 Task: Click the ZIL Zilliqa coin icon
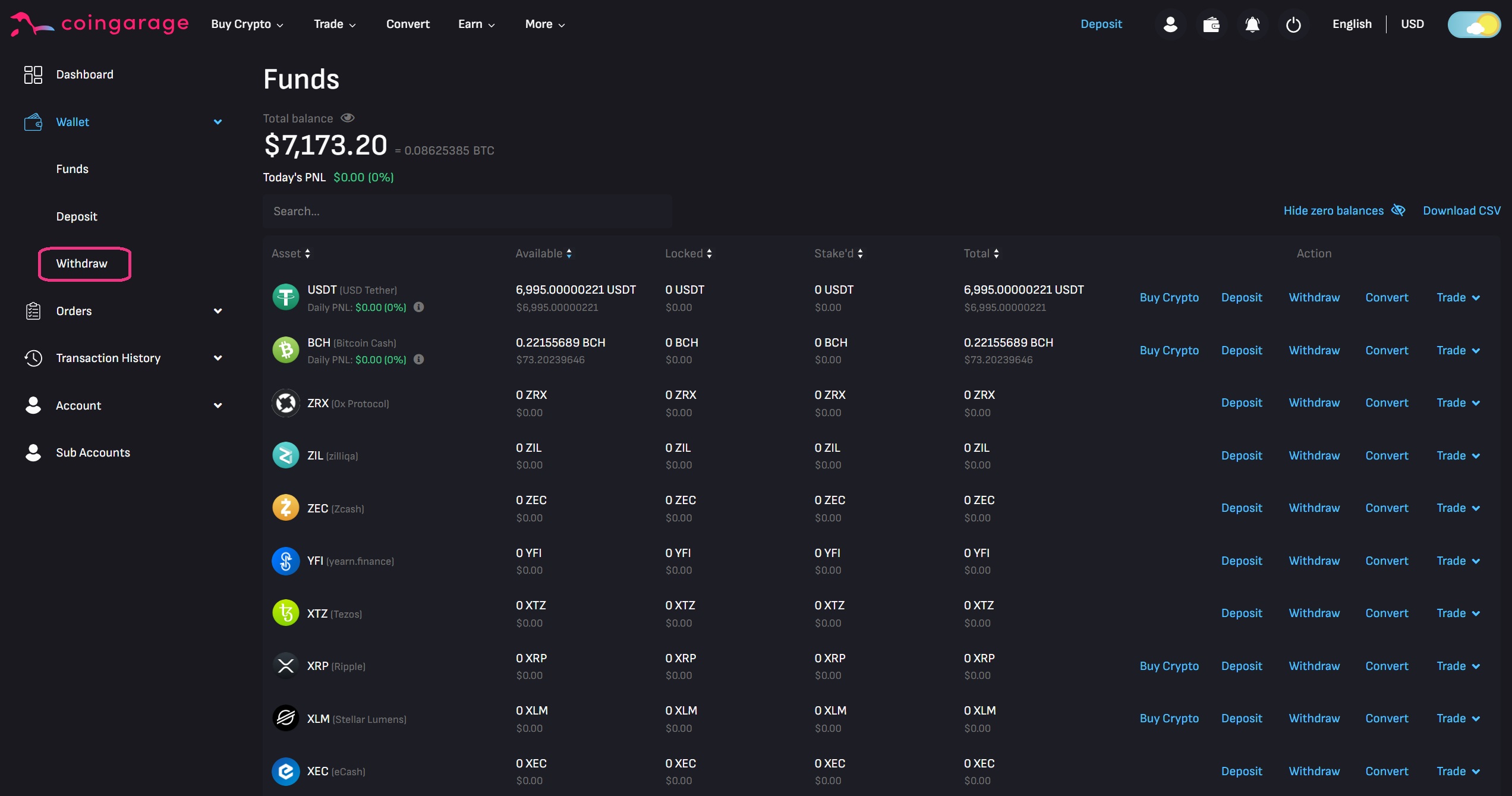tap(285, 455)
